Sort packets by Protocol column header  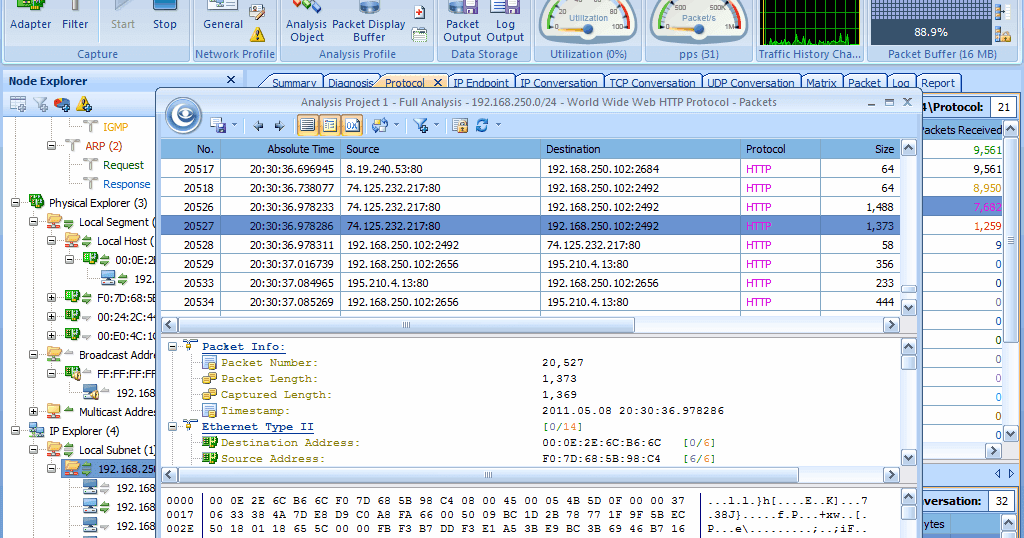pos(780,149)
